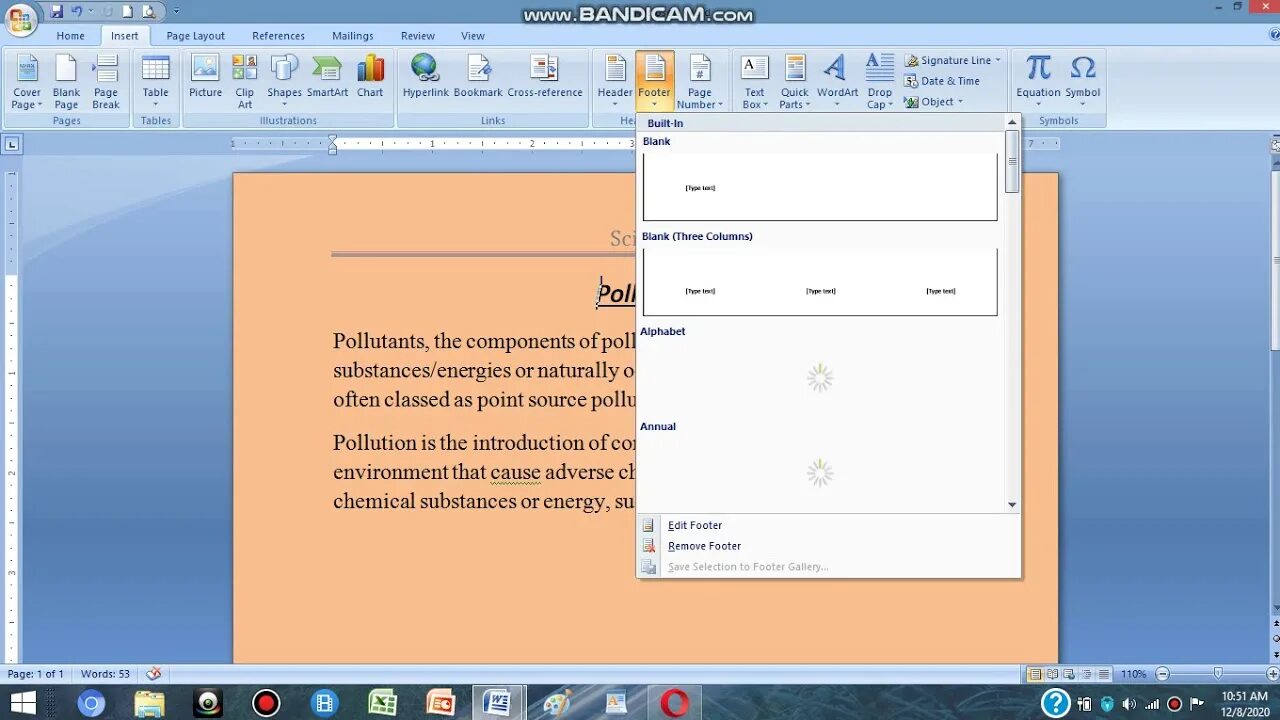Expand the Shapes gallery

click(284, 82)
